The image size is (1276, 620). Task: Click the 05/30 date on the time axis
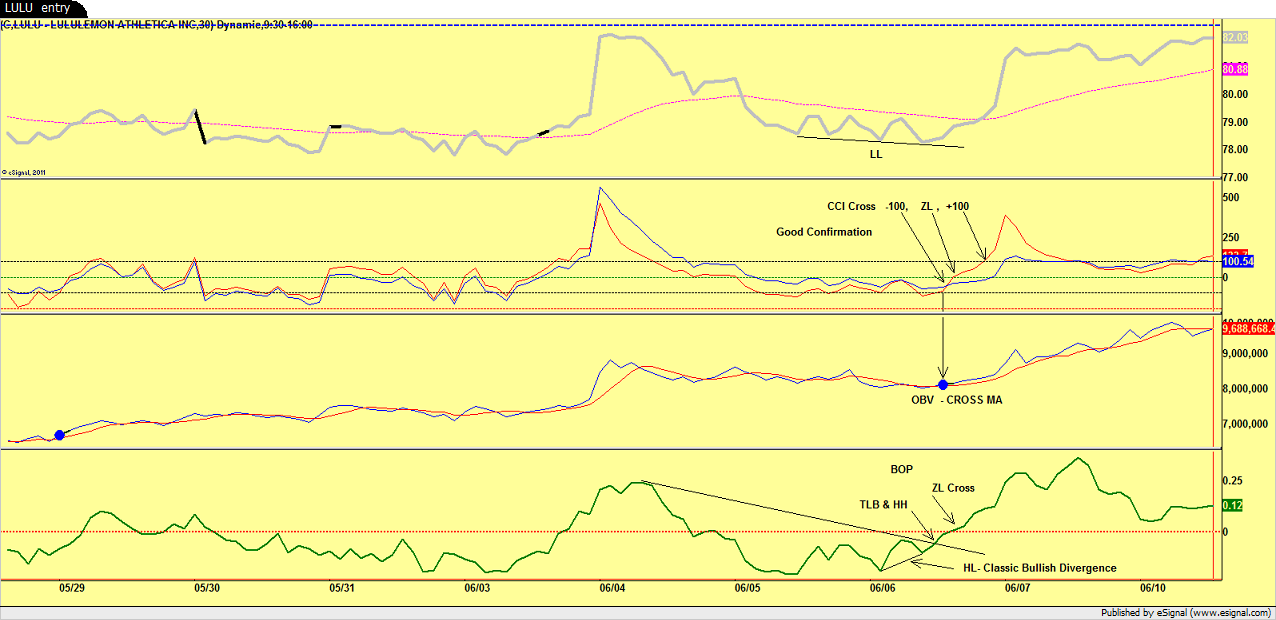[207, 589]
